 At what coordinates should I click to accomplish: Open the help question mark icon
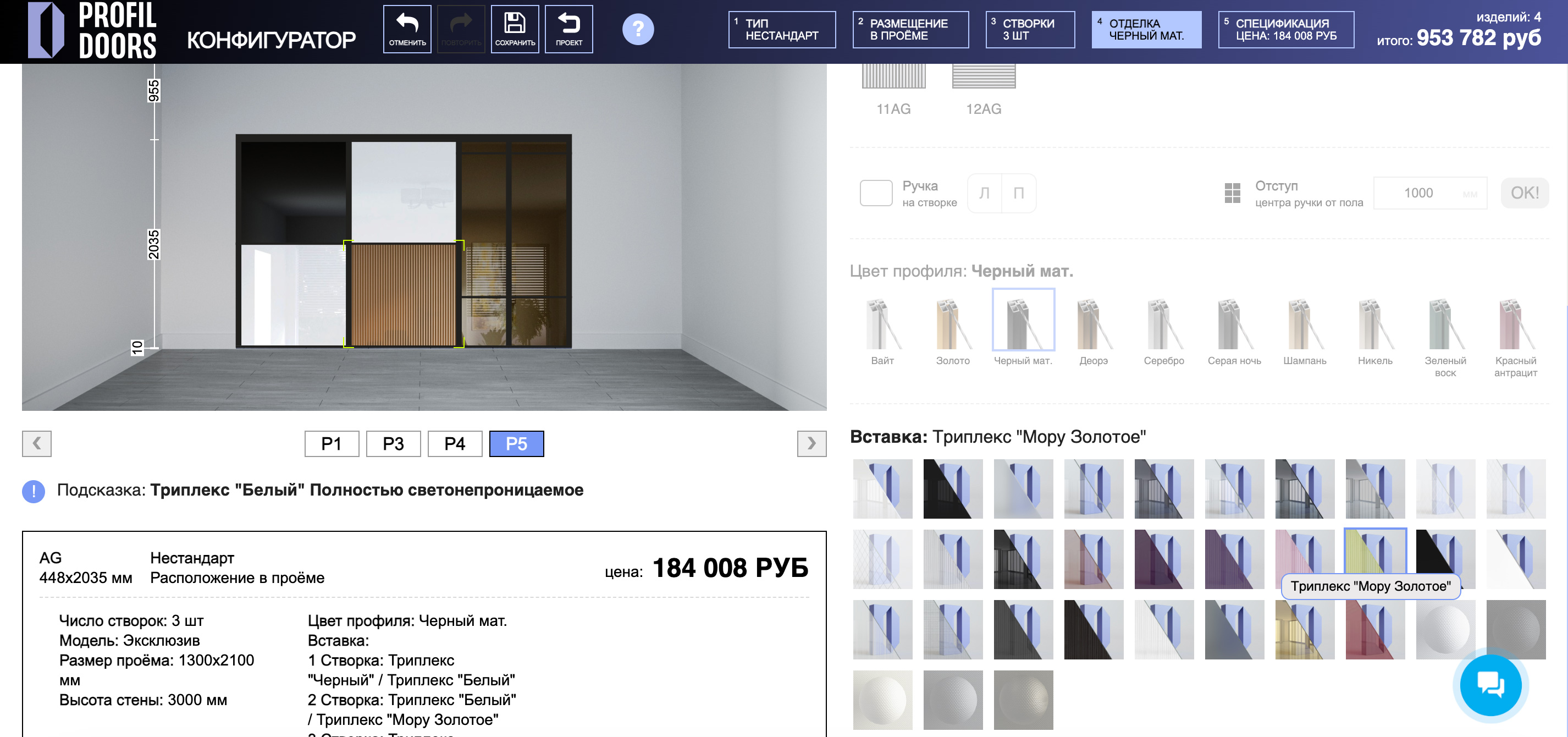point(638,29)
